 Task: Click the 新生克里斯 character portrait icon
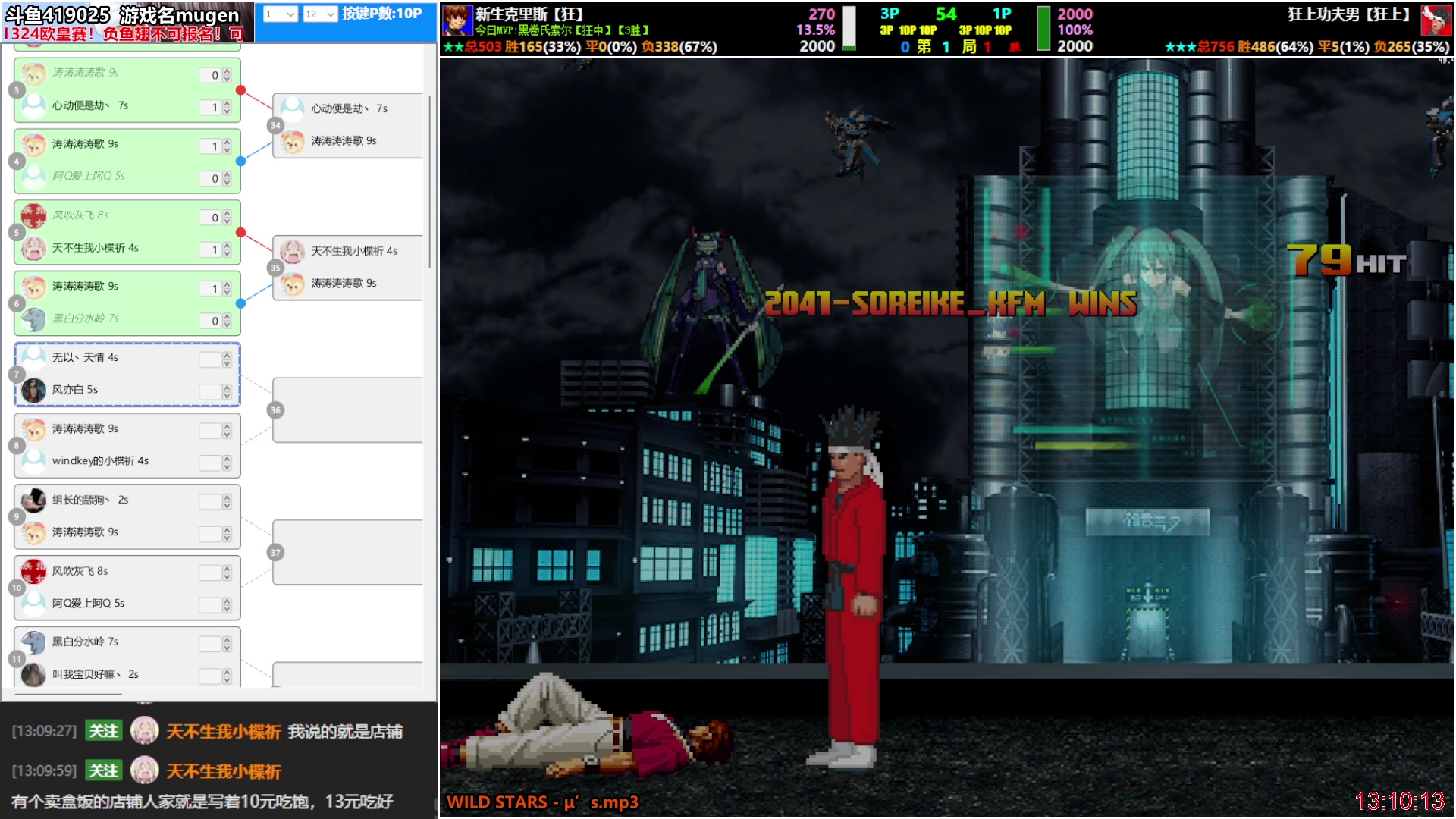[x=457, y=20]
